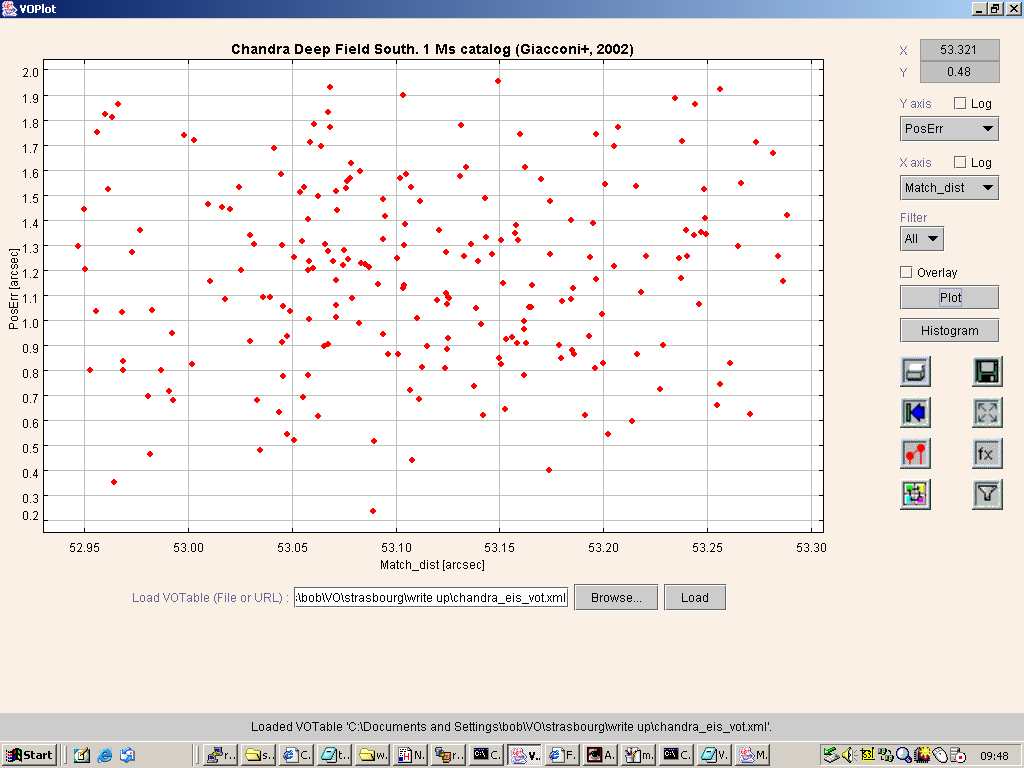Open the X axis Match_dist dropdown
The width and height of the screenshot is (1024, 768).
coord(949,187)
